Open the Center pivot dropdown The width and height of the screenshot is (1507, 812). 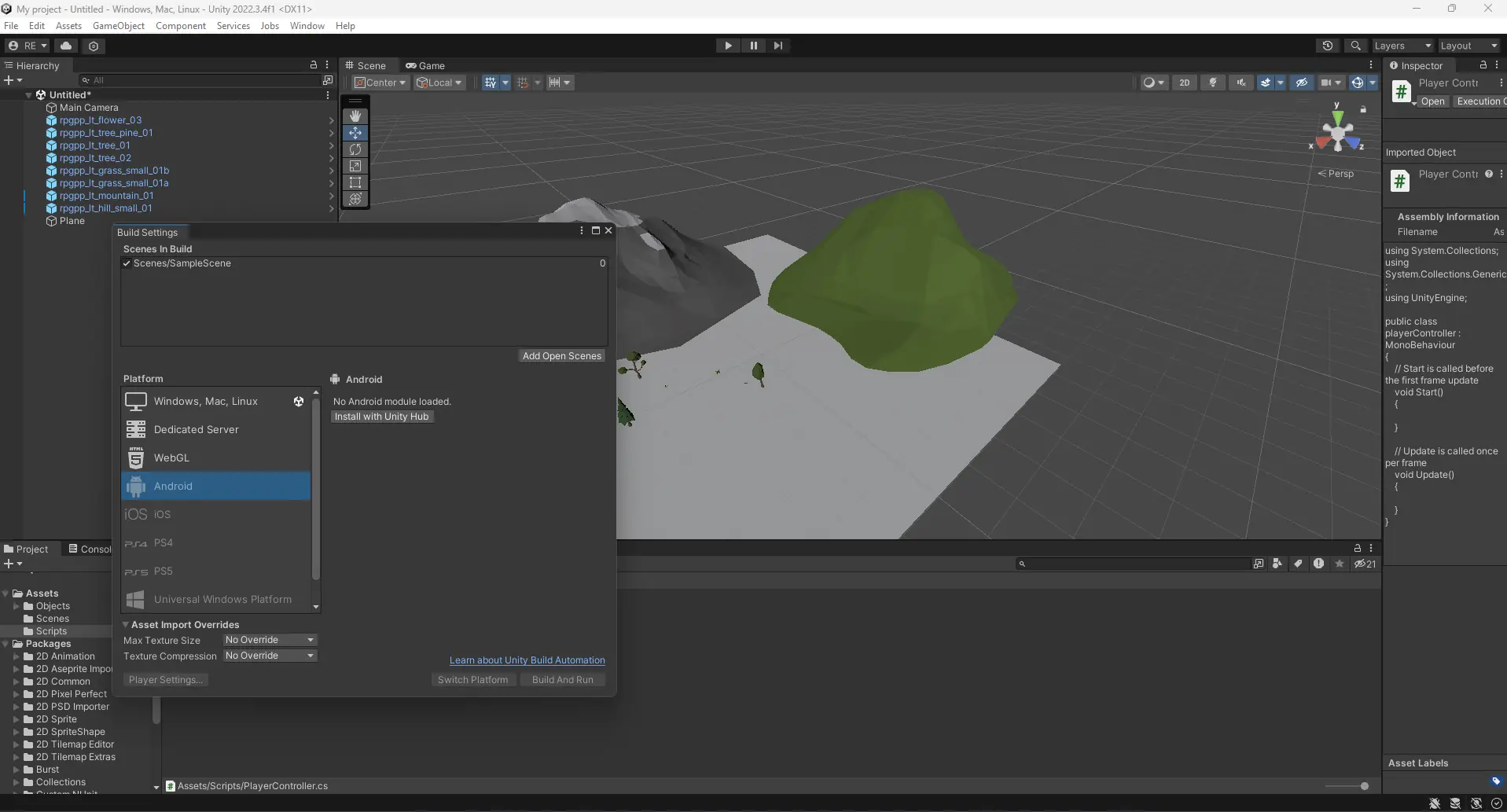tap(380, 83)
